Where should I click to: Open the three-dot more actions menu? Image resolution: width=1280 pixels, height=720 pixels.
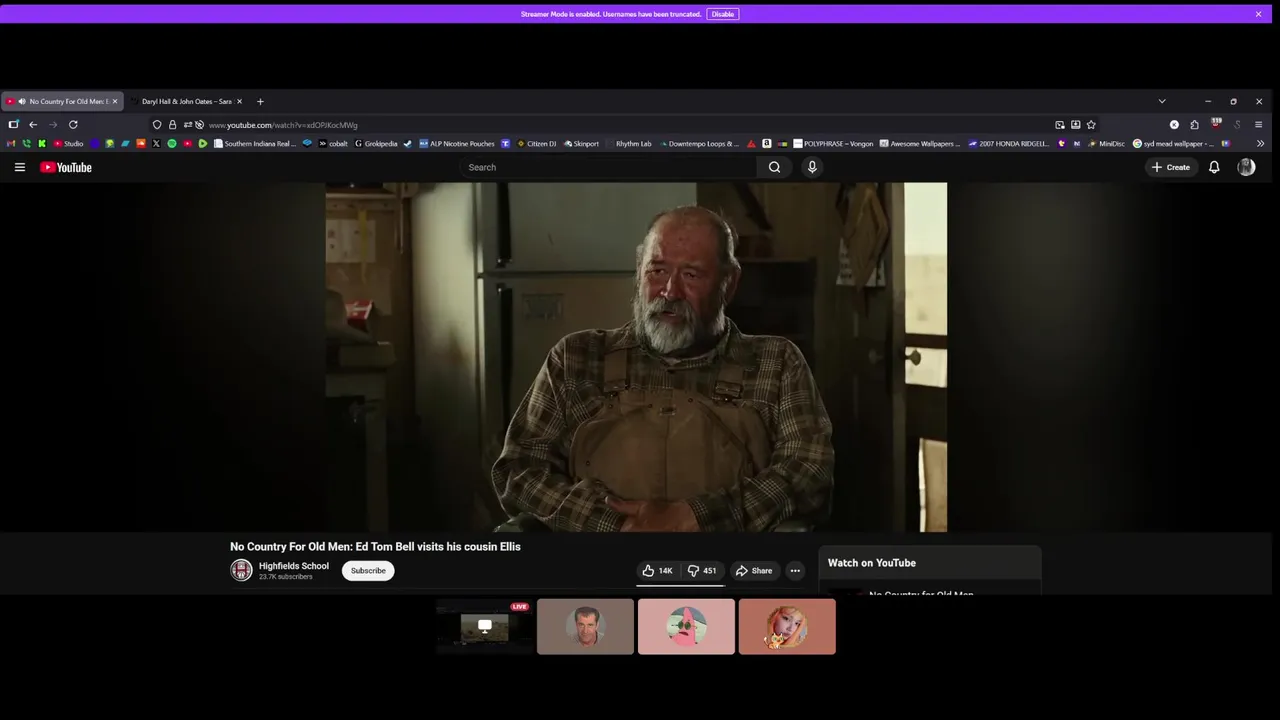795,571
